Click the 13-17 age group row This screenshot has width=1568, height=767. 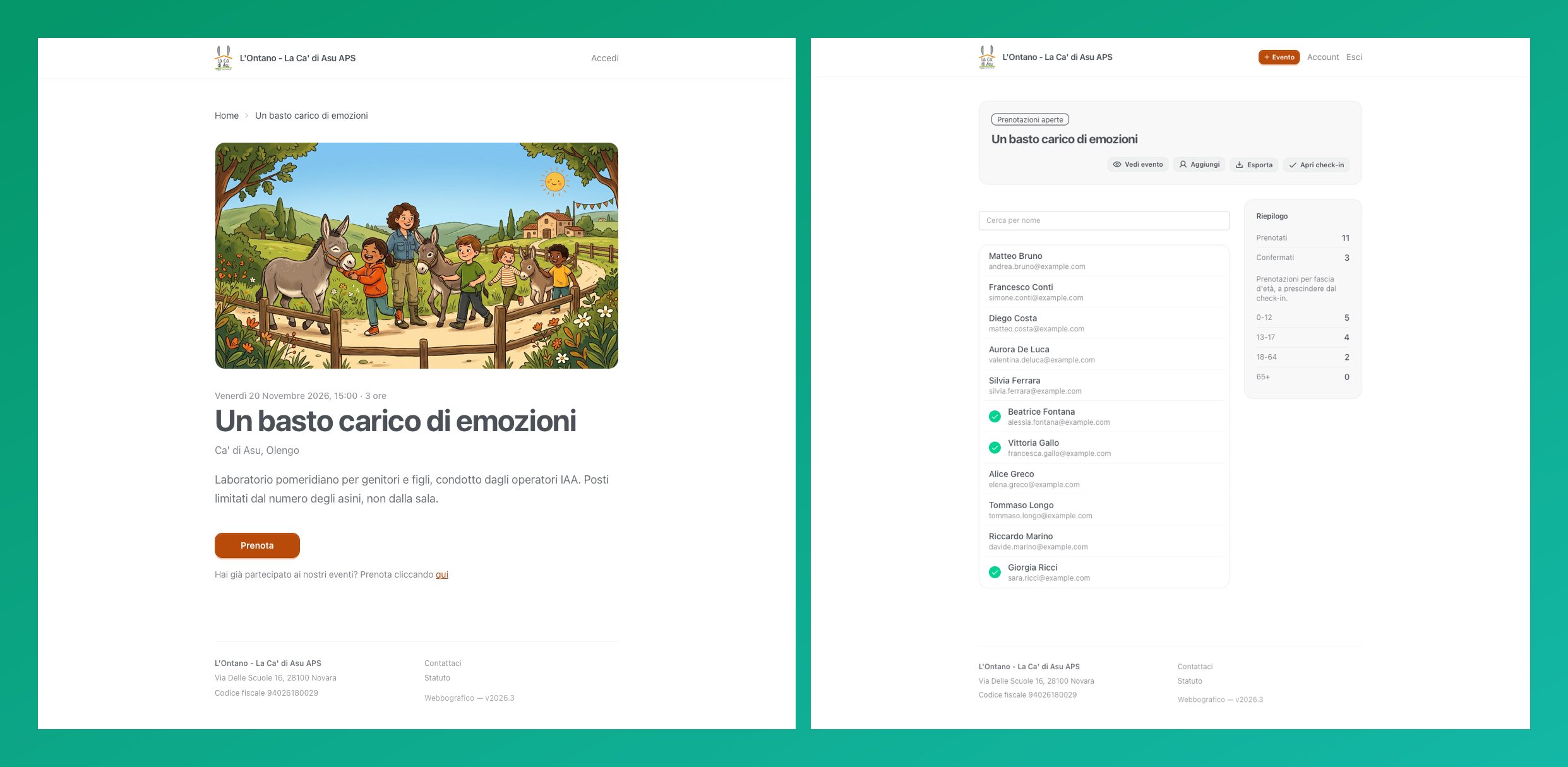click(1303, 337)
